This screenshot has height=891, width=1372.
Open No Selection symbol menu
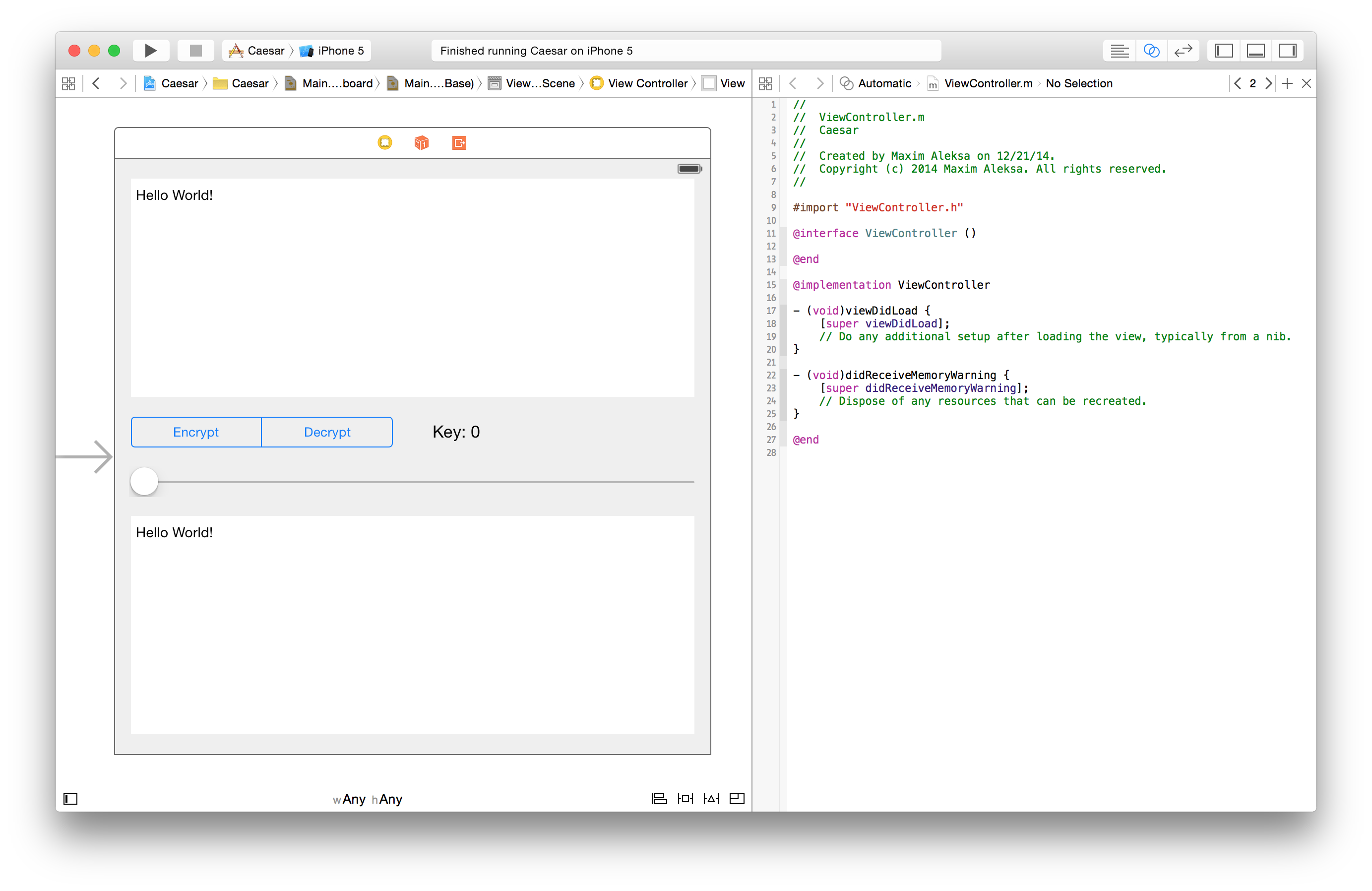coord(1079,84)
